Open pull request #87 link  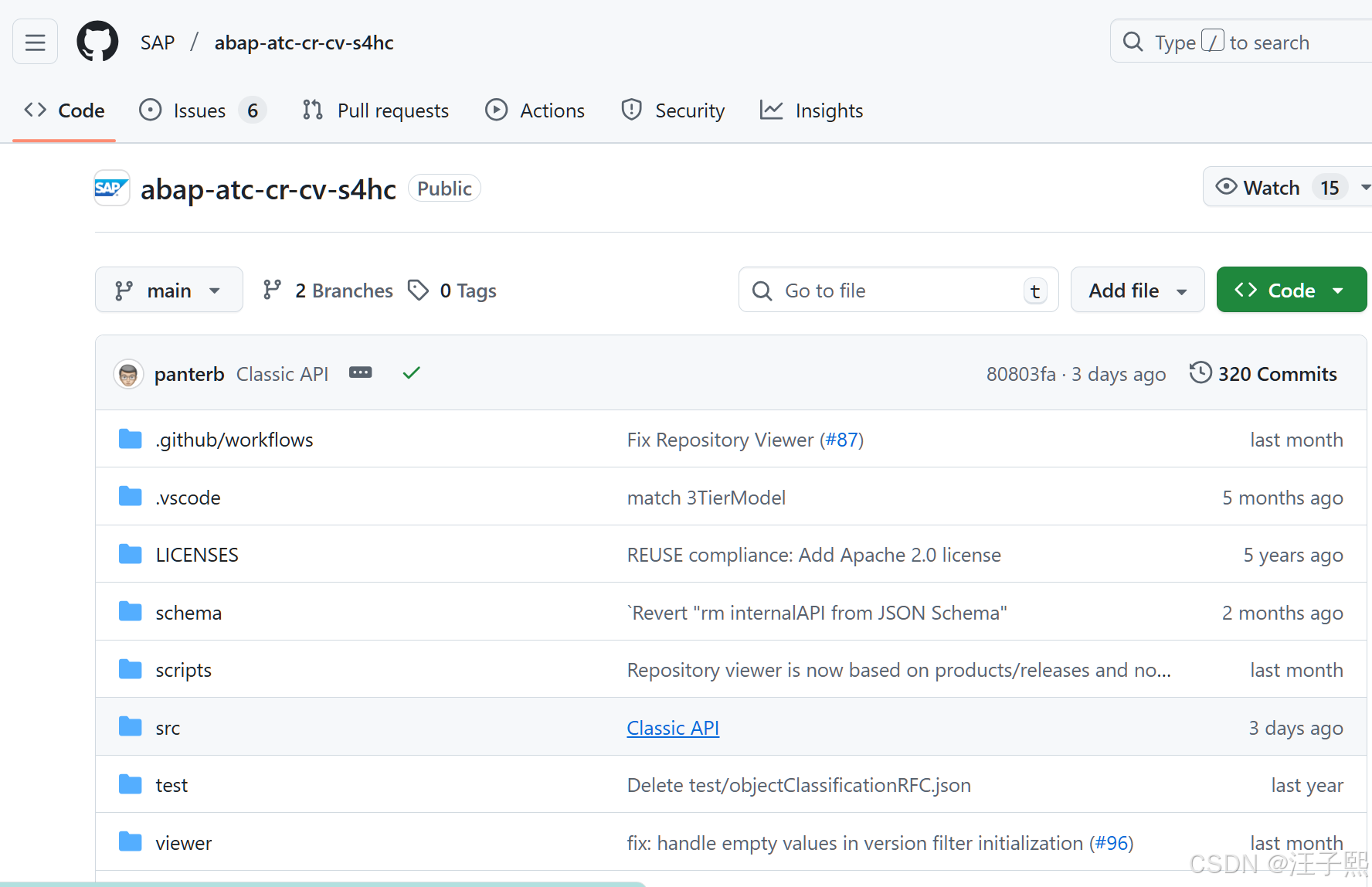pyautogui.click(x=841, y=440)
